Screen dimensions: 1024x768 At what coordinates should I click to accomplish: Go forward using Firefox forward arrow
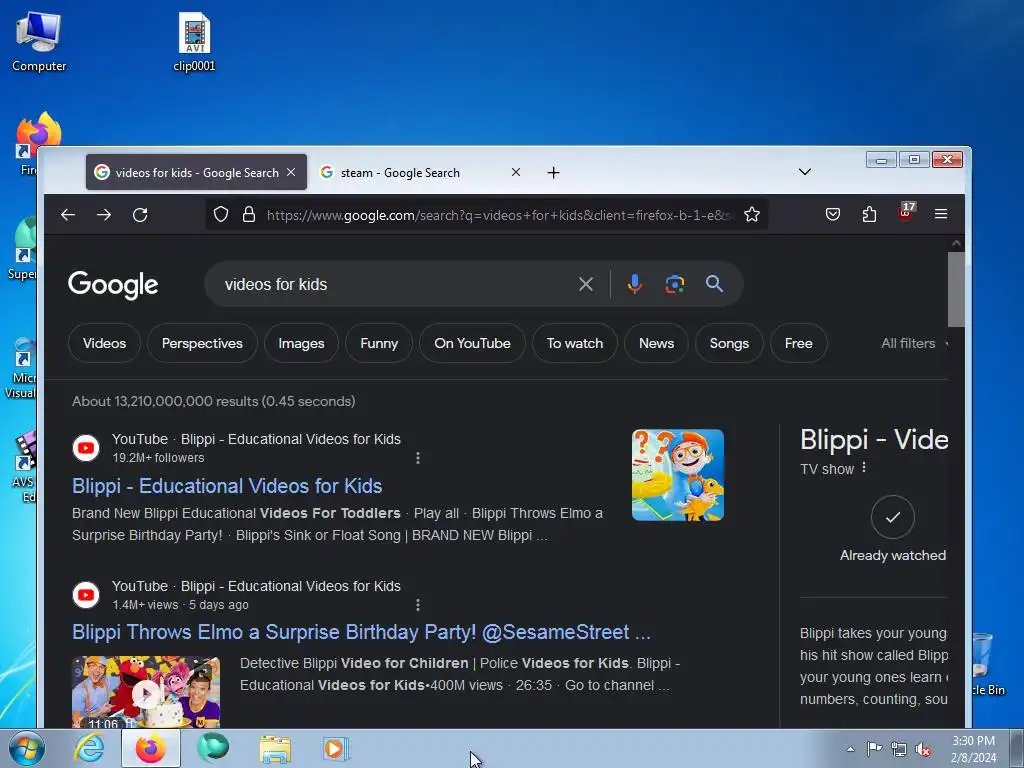pyautogui.click(x=104, y=215)
